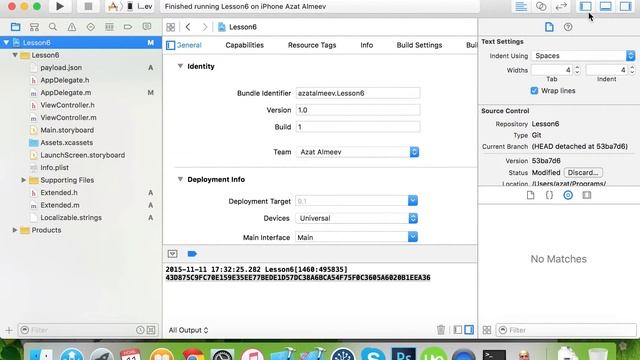The image size is (640, 360).
Task: Click the Bundle Identifier field
Action: click(x=358, y=93)
